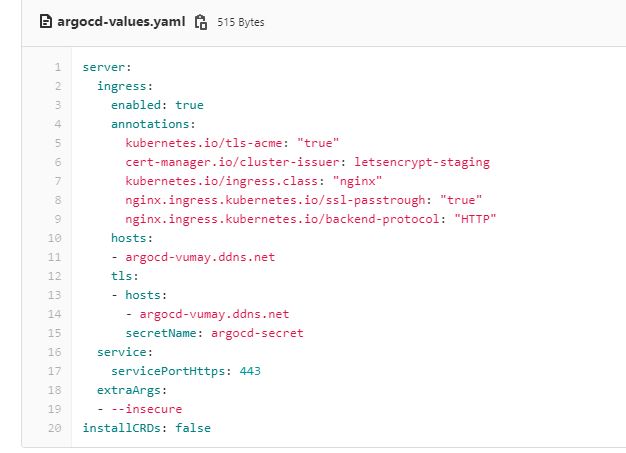Copy the file path with the clipboard icon
Viewport: 626px width, 453px height.
point(201,21)
